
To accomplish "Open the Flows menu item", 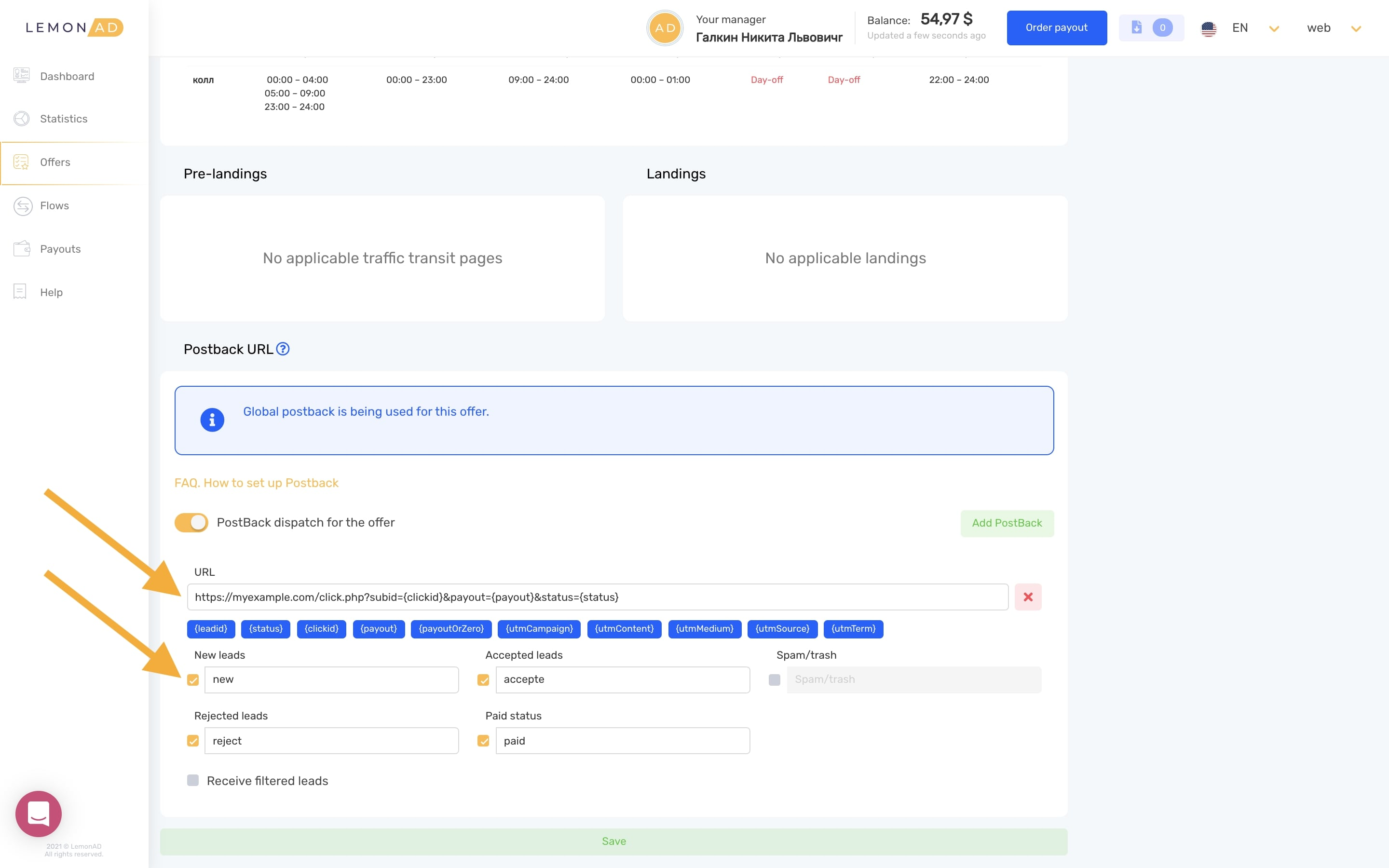I will tap(54, 205).
